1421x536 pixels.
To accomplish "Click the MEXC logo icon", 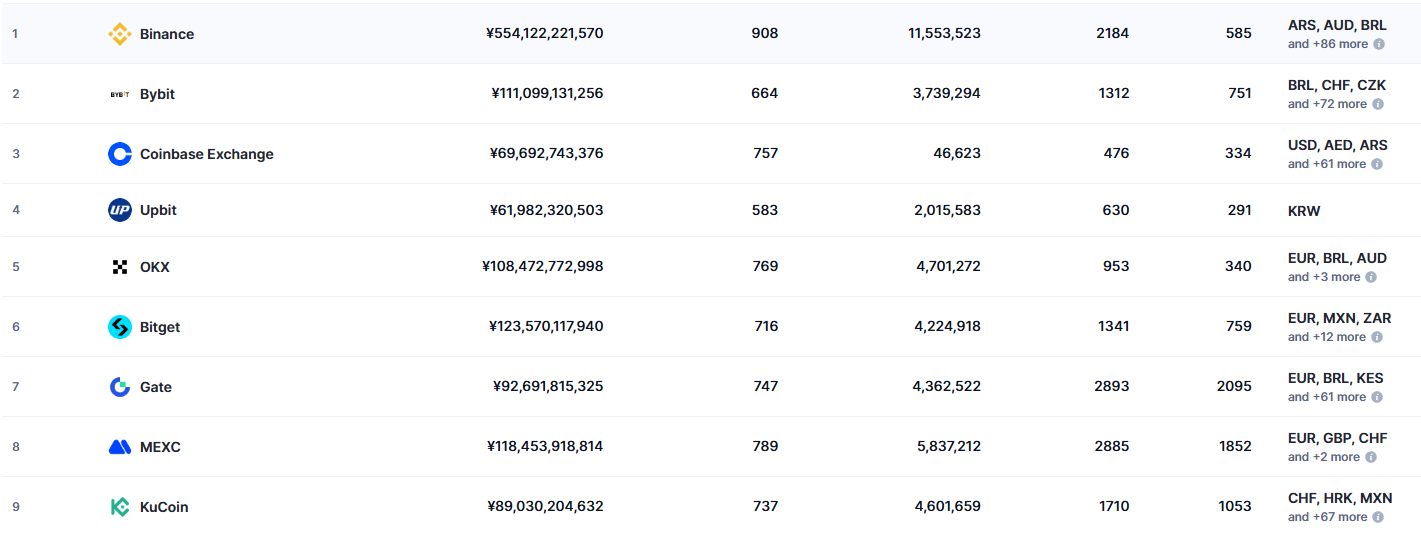I will tap(119, 447).
